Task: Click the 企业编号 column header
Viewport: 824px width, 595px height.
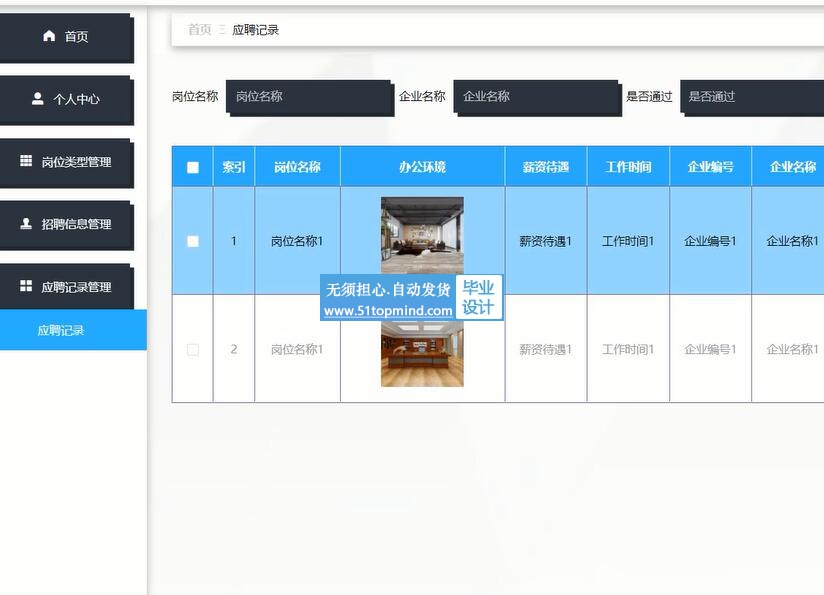Action: (x=710, y=167)
